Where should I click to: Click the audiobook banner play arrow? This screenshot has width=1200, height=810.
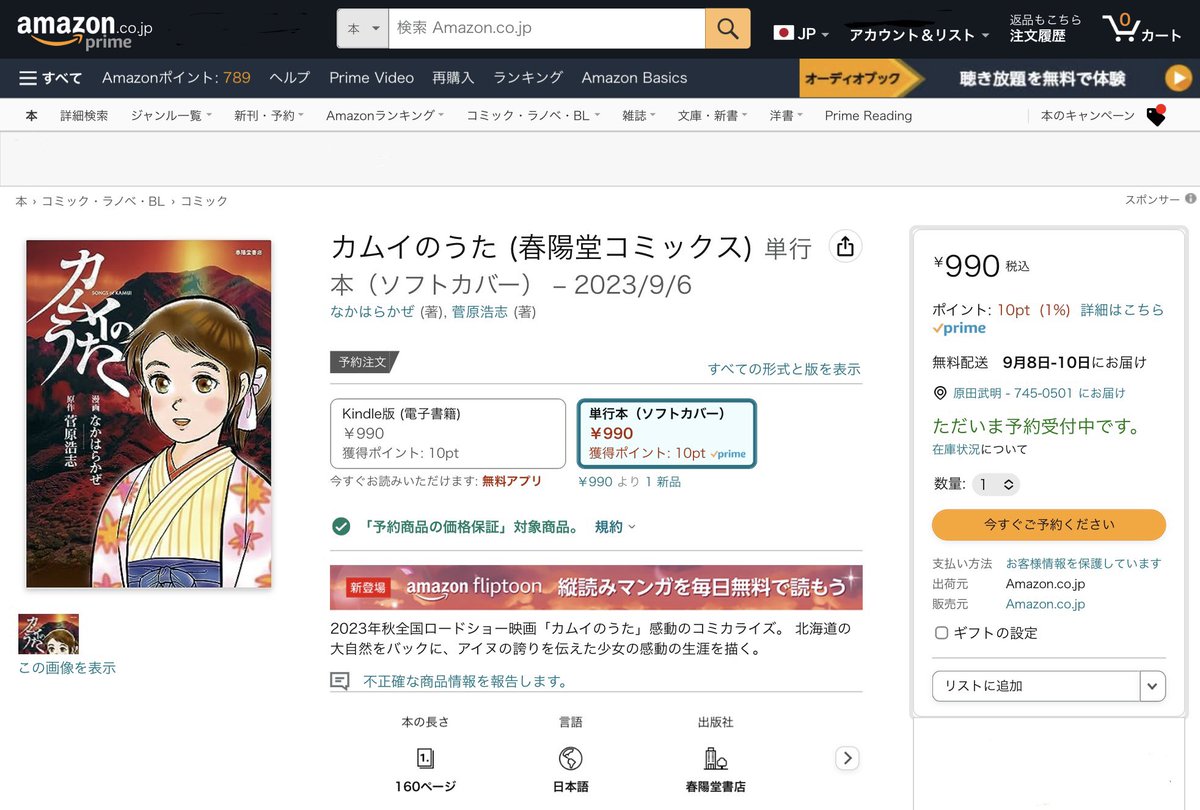pyautogui.click(x=1177, y=78)
